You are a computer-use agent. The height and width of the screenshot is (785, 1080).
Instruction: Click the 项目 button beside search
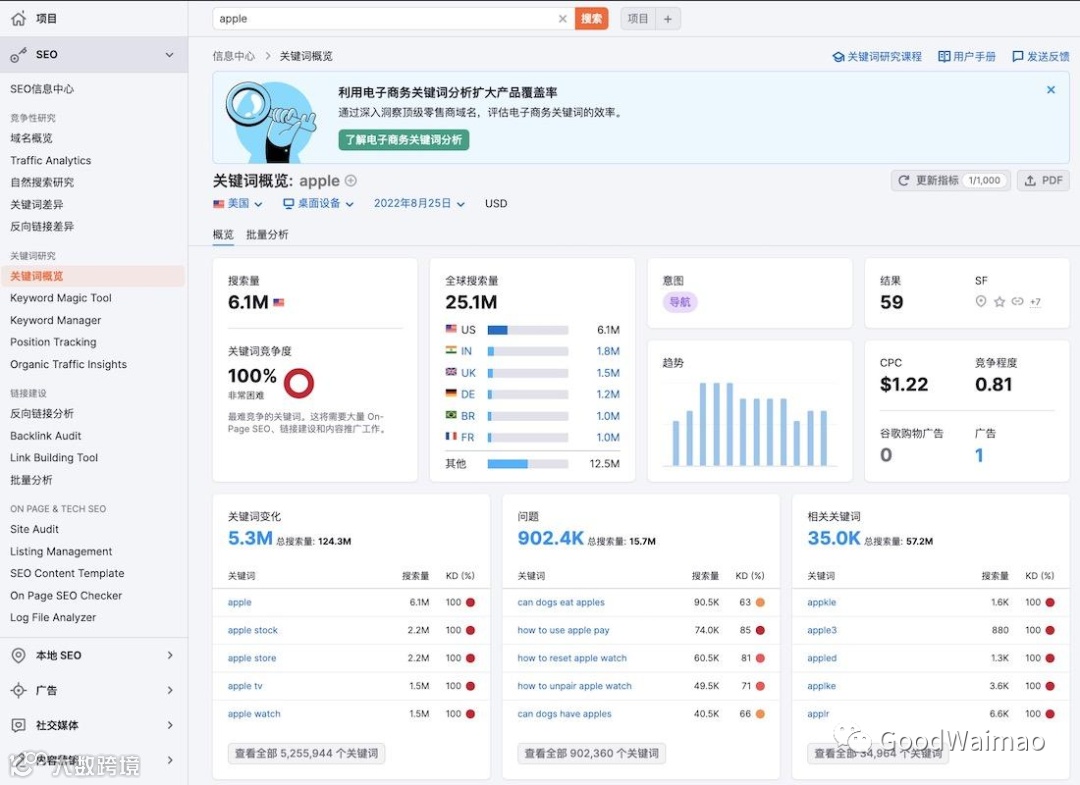pyautogui.click(x=638, y=19)
